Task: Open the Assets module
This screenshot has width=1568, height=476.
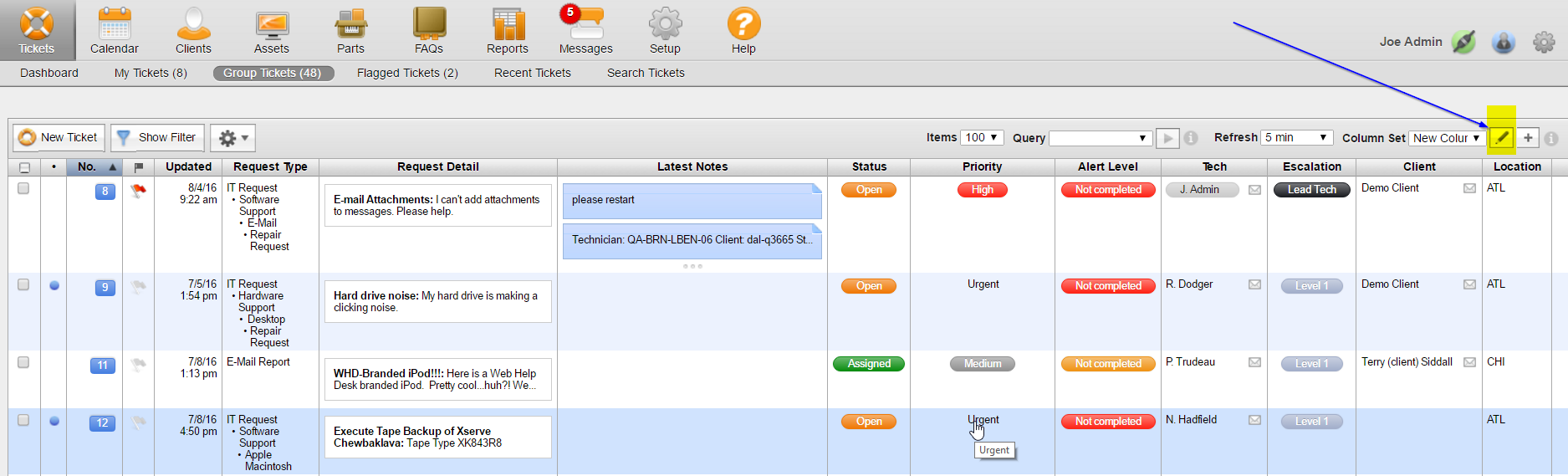Action: [271, 30]
